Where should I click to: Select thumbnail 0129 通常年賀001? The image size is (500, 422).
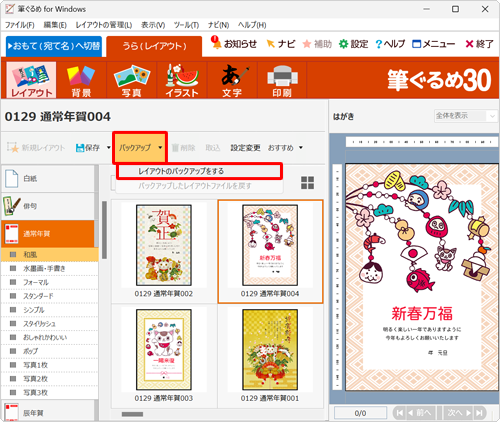pos(270,356)
